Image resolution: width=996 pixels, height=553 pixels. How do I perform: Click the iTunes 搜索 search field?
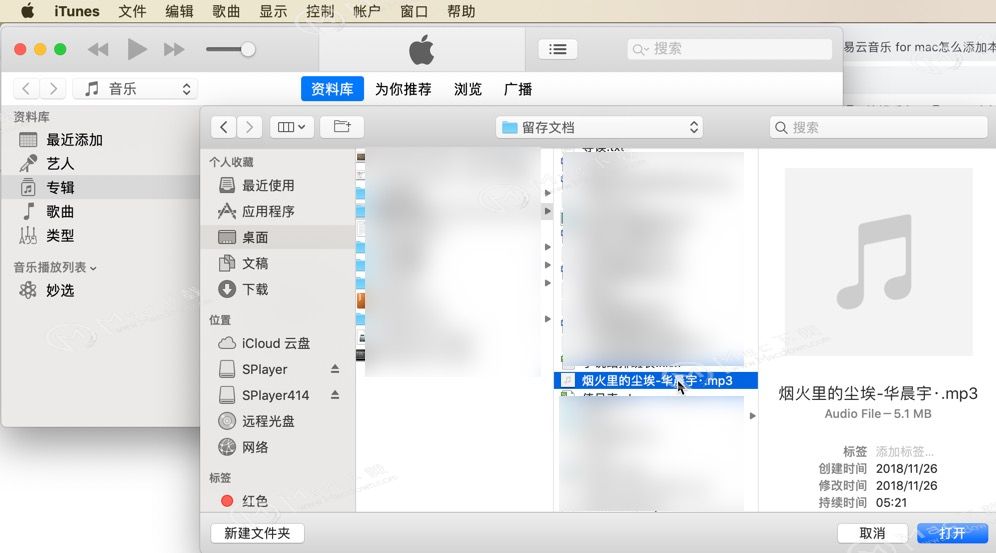tap(729, 49)
